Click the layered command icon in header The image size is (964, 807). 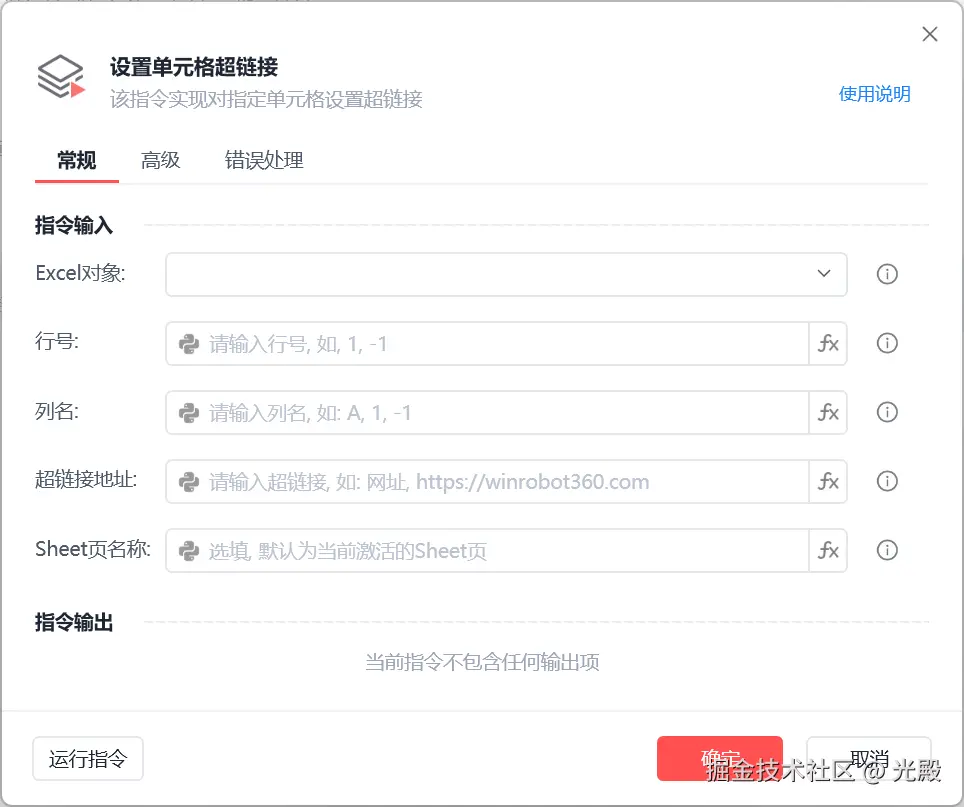60,77
